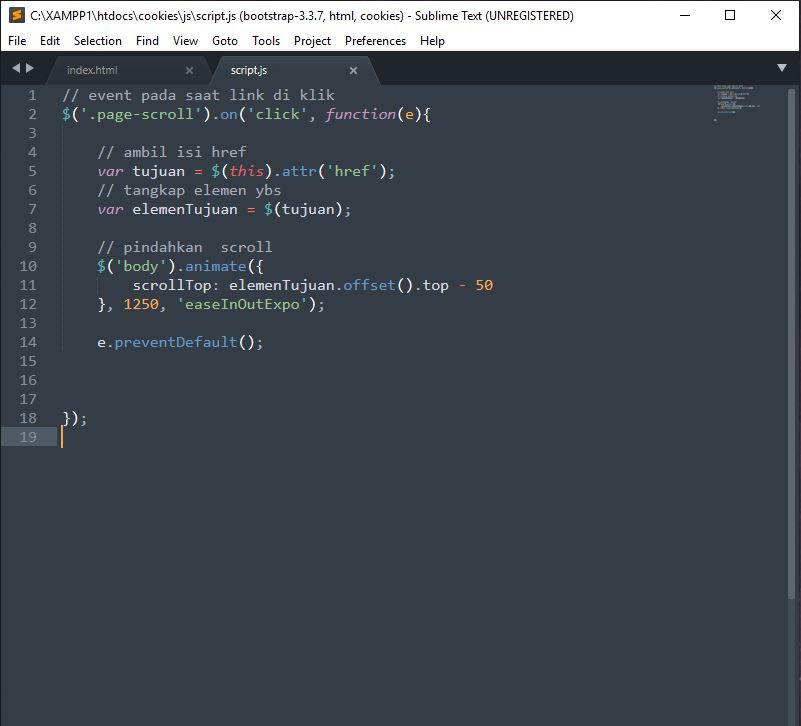Image resolution: width=801 pixels, height=726 pixels.
Task: Click line number 2 in the gutter
Action: (32, 114)
